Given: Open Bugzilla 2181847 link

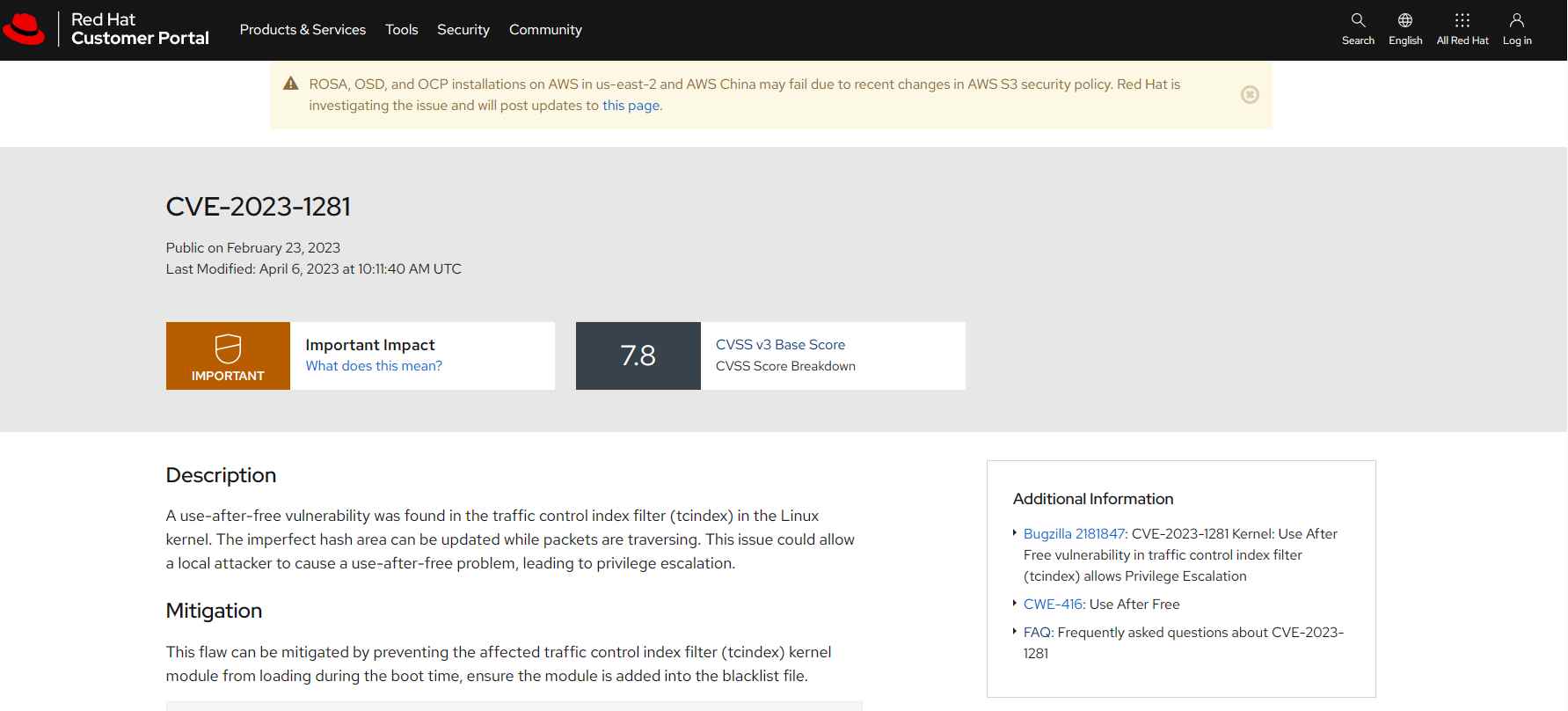Looking at the screenshot, I should (1074, 534).
